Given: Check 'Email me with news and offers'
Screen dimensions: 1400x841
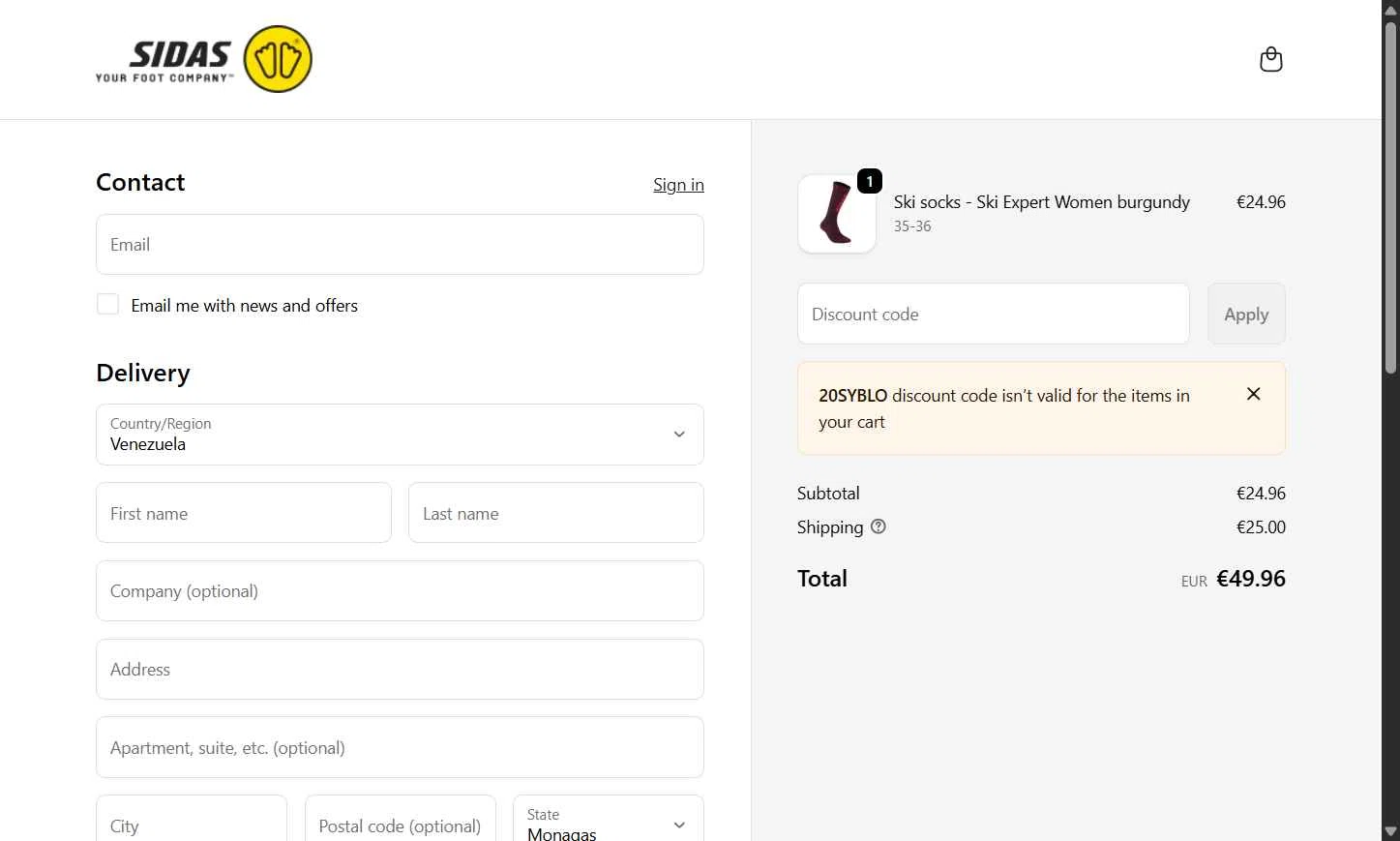Looking at the screenshot, I should (x=107, y=305).
